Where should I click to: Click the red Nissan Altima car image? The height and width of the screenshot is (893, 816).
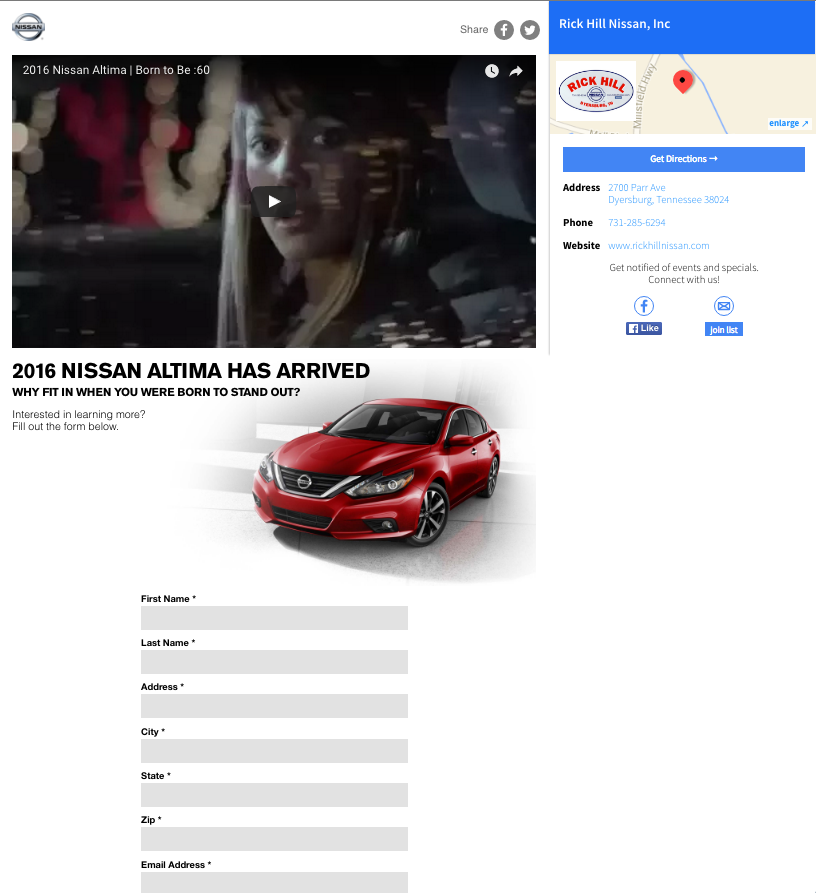[x=376, y=472]
